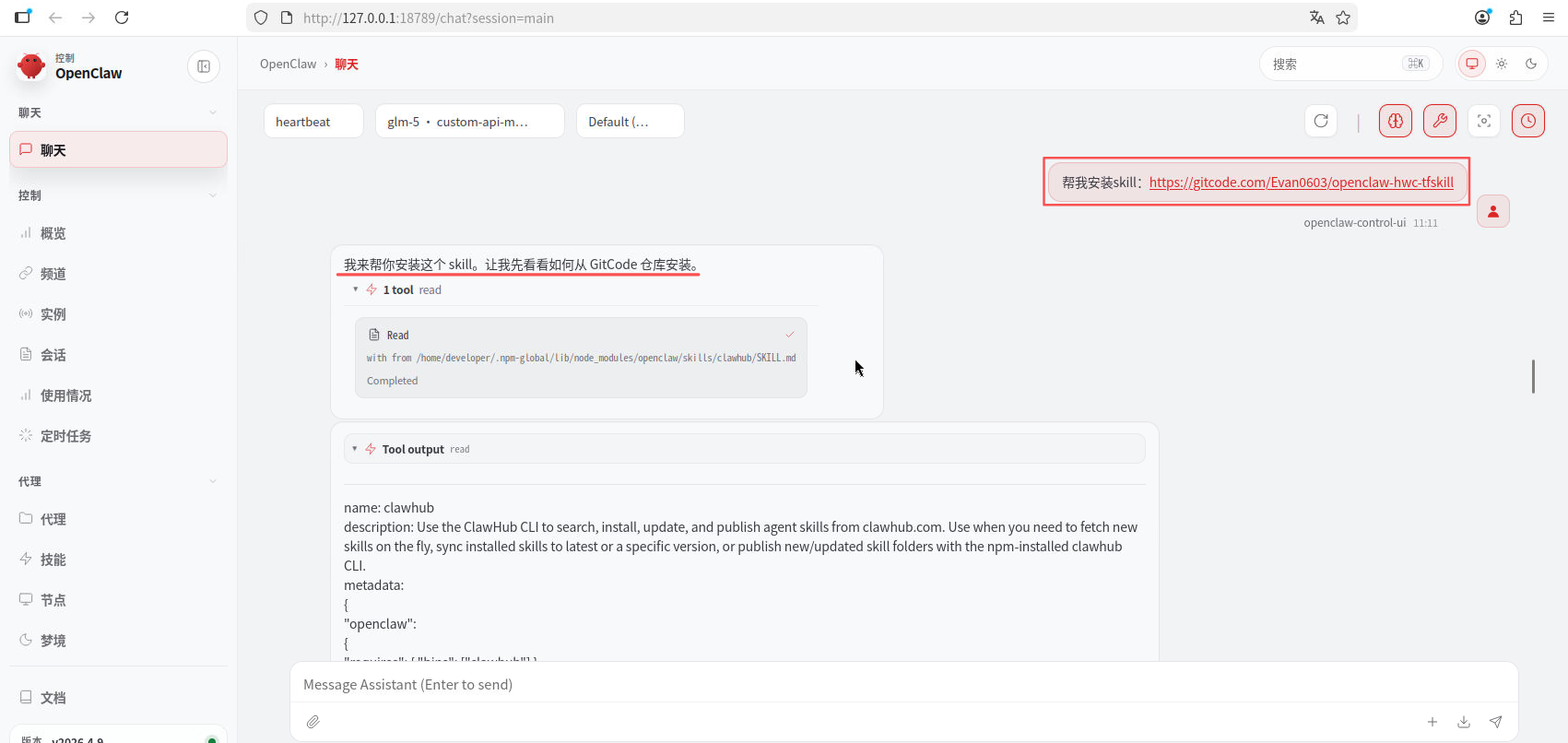Screen dimensions: 1568x743
Task: Open the 节点 nodes page
Action: point(118,600)
